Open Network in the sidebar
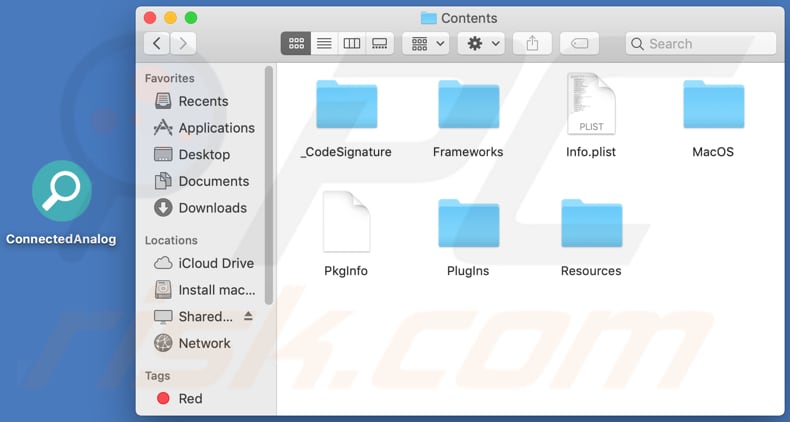The image size is (790, 422). click(204, 343)
